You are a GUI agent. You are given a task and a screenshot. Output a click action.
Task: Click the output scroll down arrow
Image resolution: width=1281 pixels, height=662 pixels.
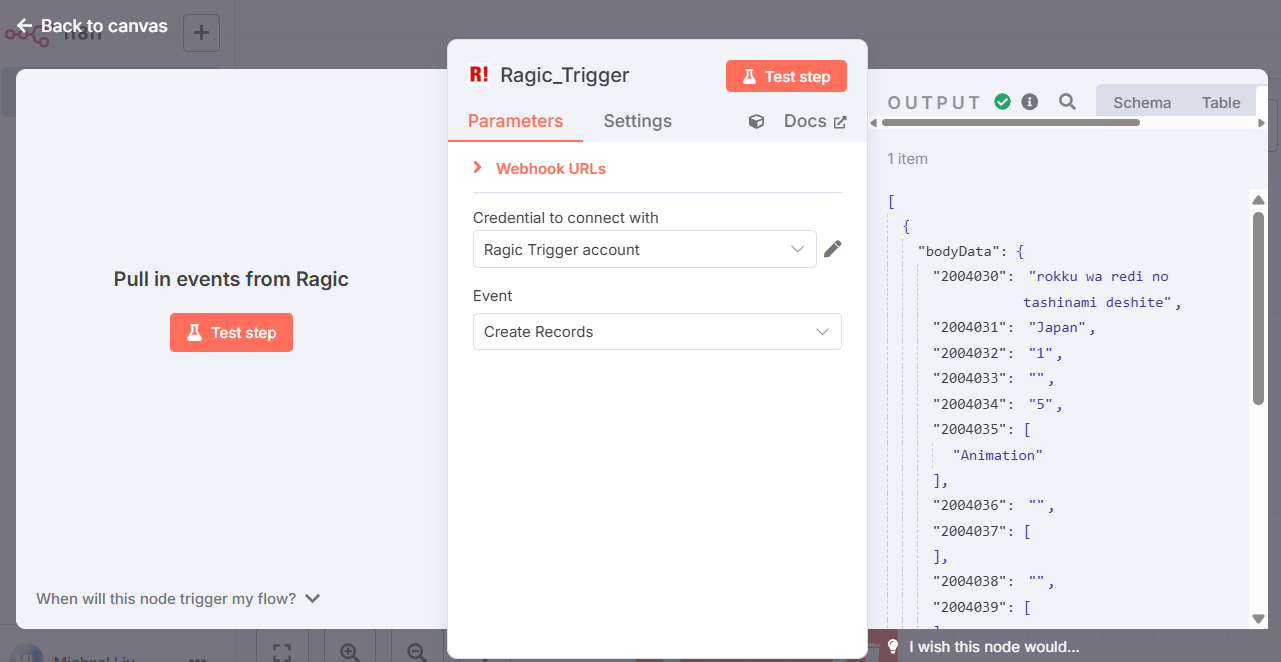tap(1258, 620)
